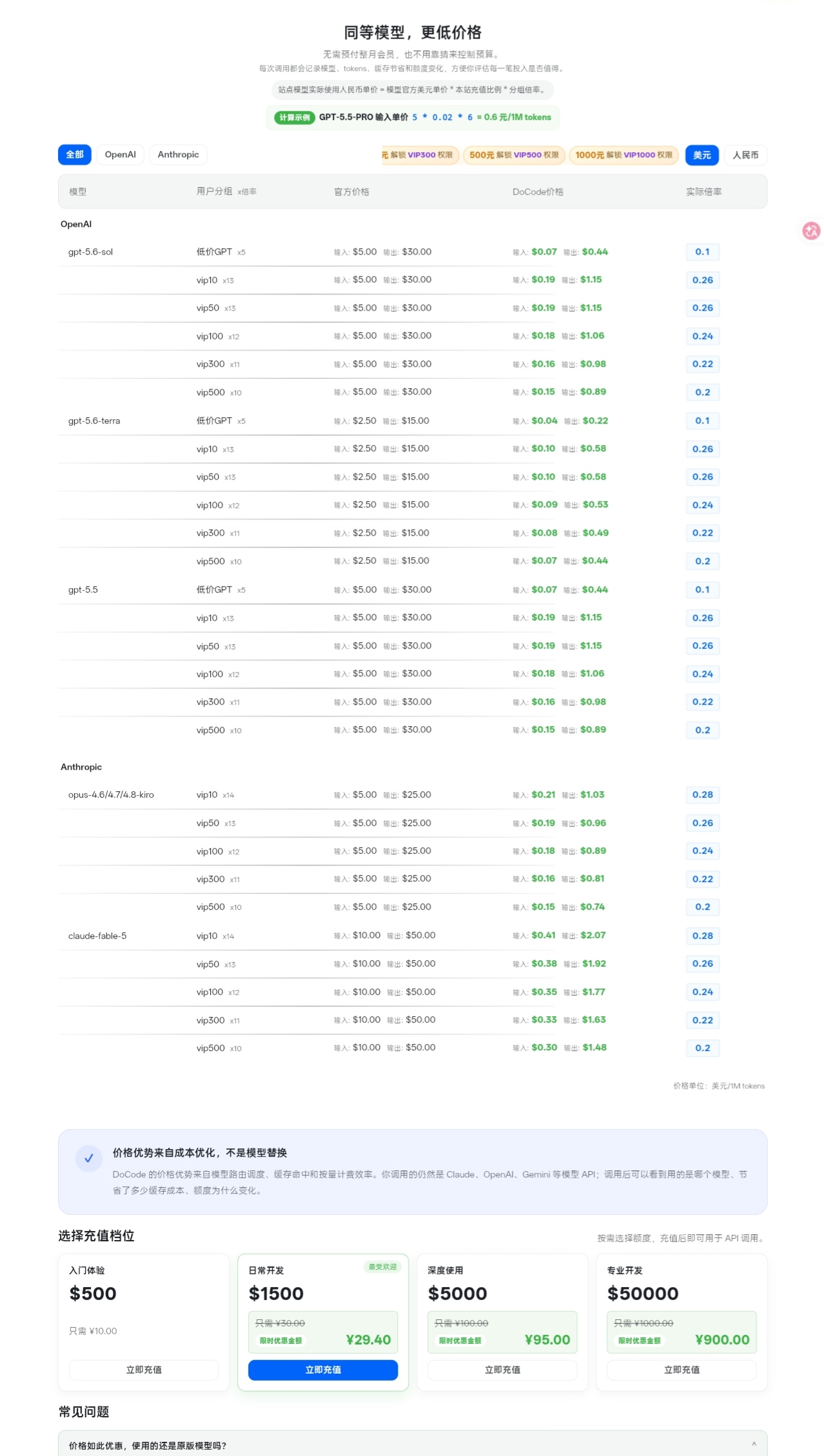Click the $2.07 output price
This screenshot has height=1456, width=824.
(593, 936)
